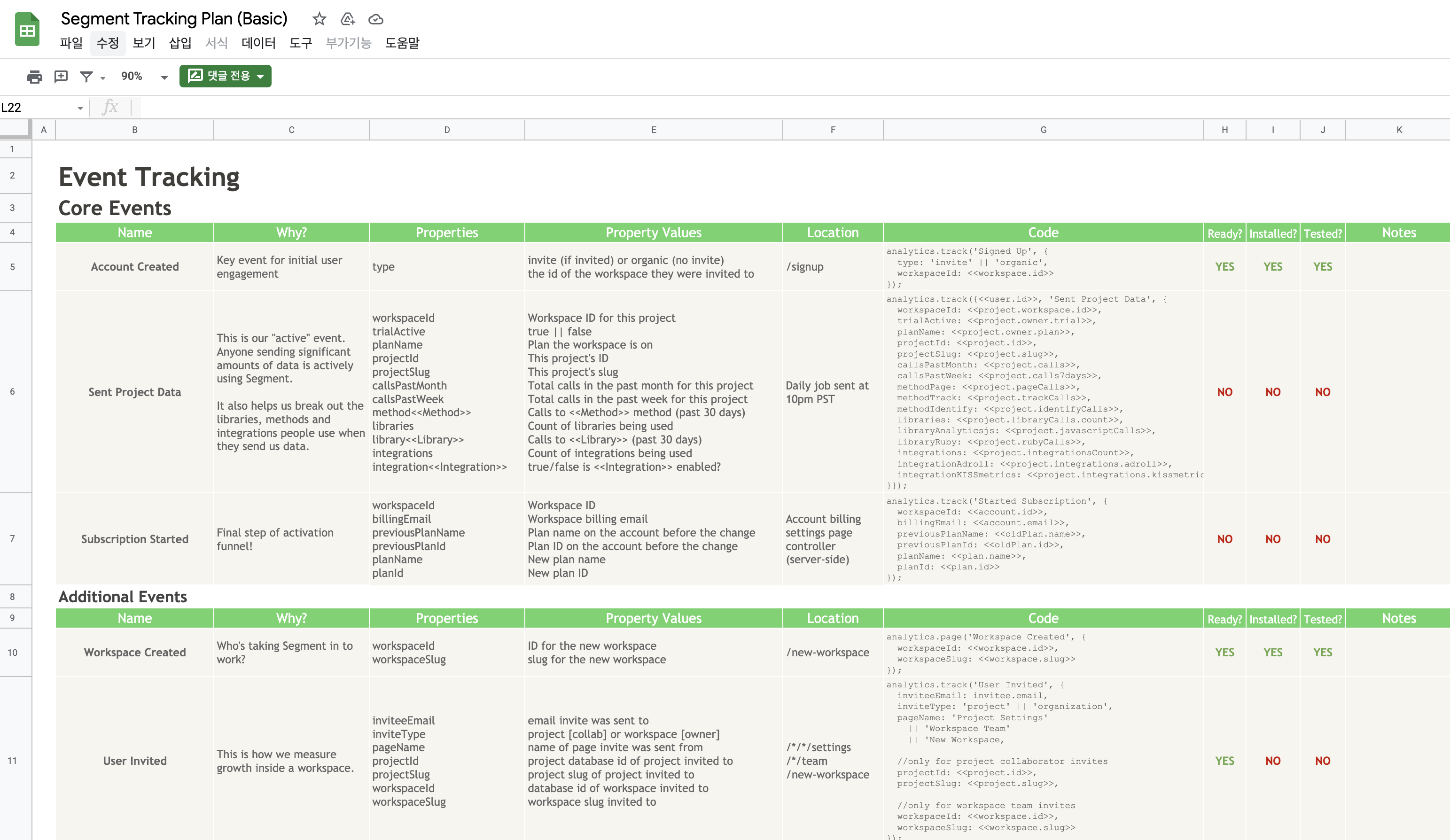This screenshot has height=840, width=1450.
Task: Click the Sent Project Data cell
Action: 135,392
